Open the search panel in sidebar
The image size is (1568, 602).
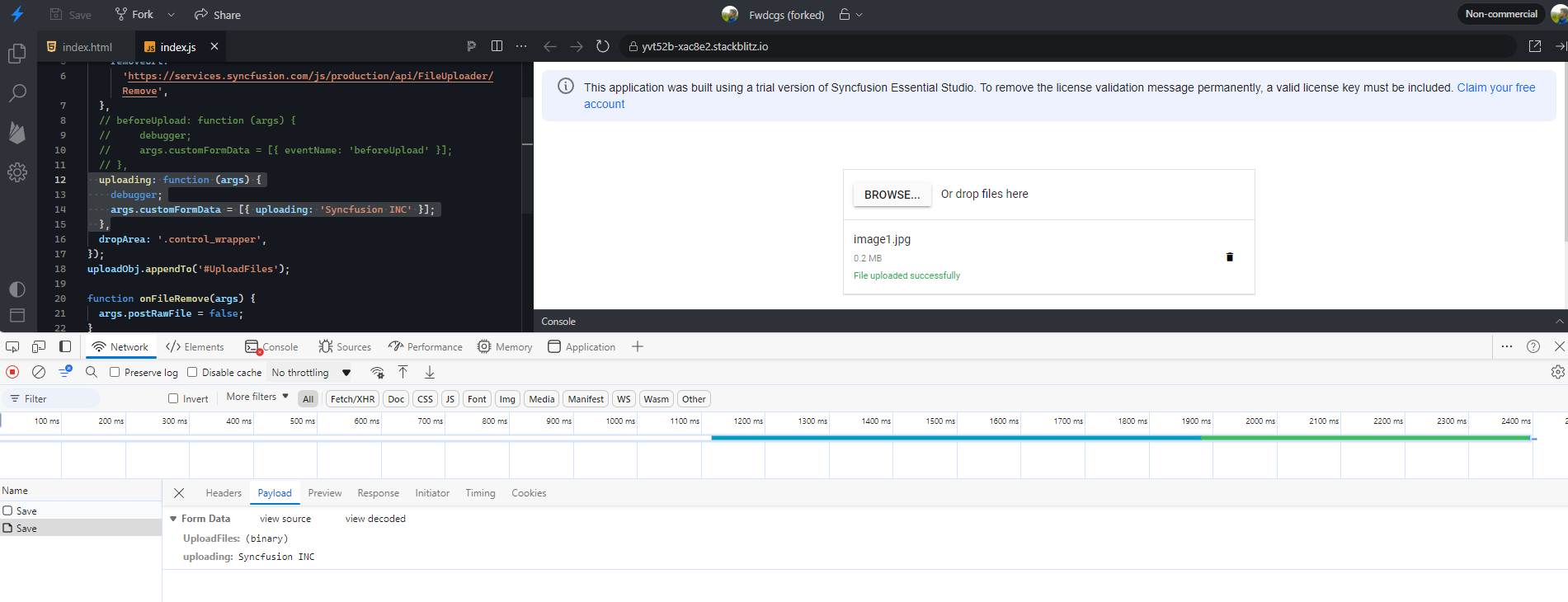click(x=17, y=93)
